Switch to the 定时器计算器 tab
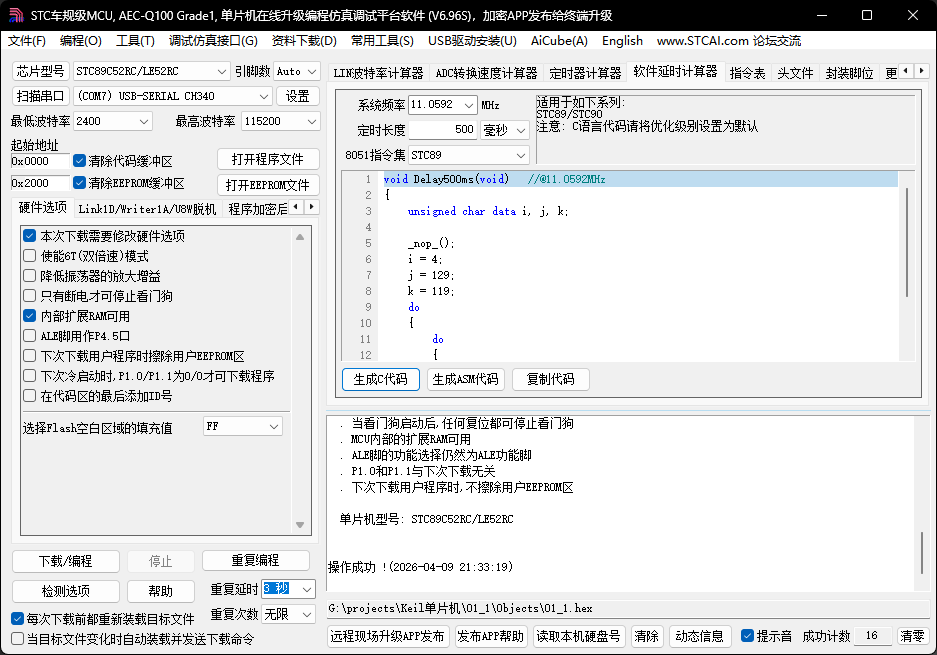 [x=584, y=71]
